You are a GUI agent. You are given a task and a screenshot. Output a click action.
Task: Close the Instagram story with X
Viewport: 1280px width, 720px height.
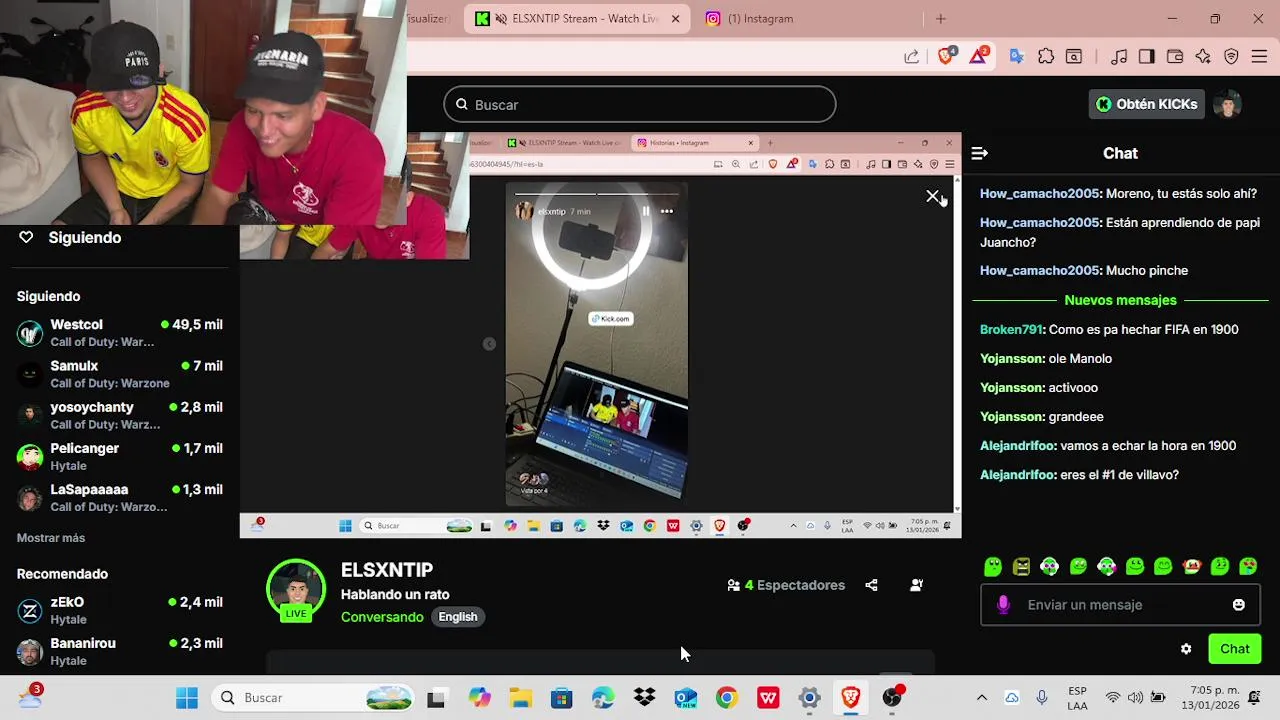click(x=933, y=197)
